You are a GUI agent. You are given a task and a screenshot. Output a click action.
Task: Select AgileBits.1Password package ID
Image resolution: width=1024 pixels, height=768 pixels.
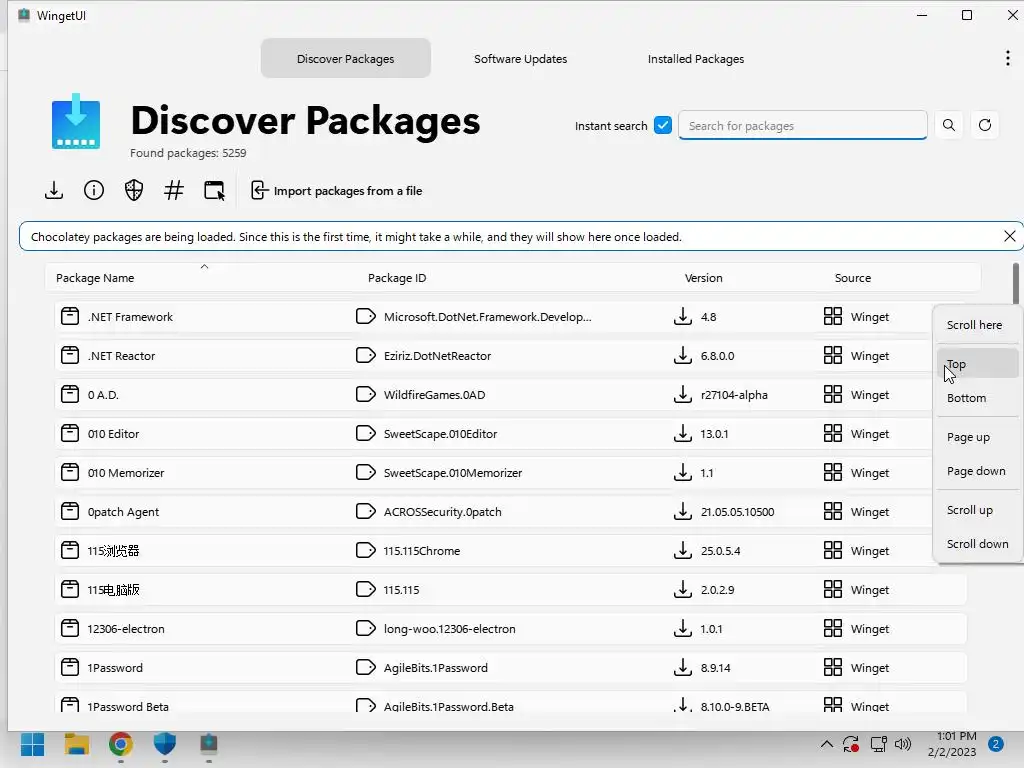coord(436,668)
